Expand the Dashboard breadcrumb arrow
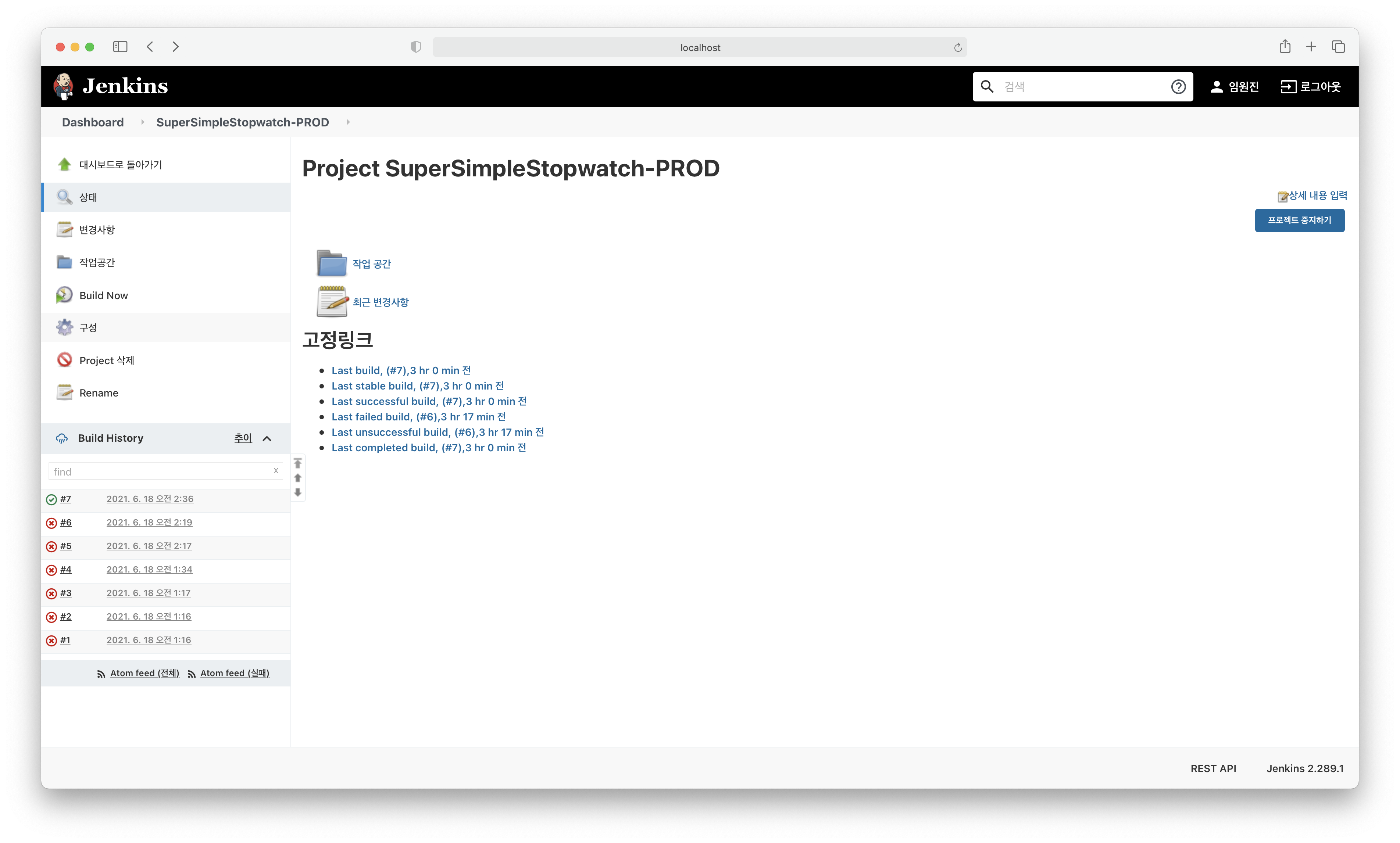The width and height of the screenshot is (1400, 843). [x=142, y=122]
